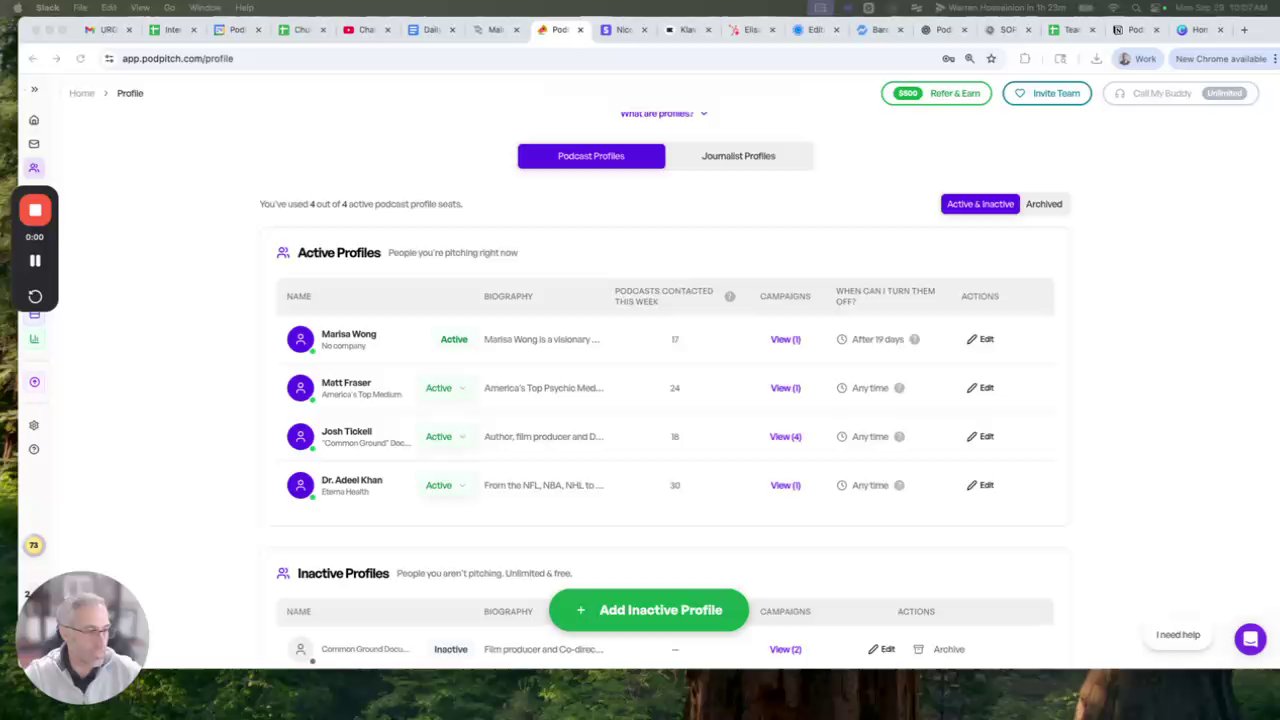Bookmark the page with star icon
The height and width of the screenshot is (720, 1280).
click(x=991, y=59)
